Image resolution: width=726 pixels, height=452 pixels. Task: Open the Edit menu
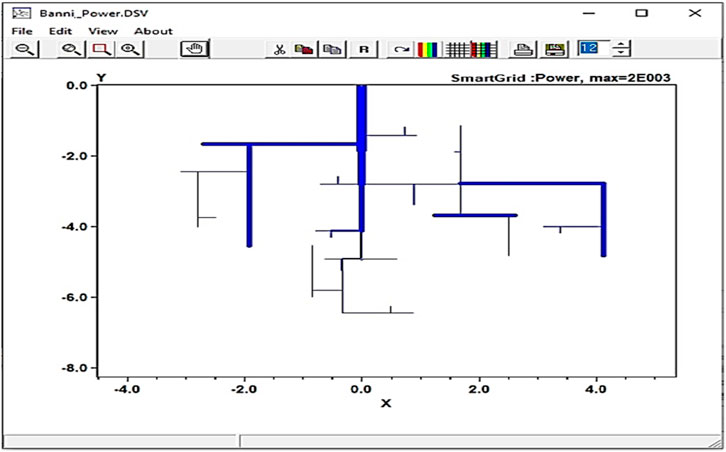click(x=61, y=31)
